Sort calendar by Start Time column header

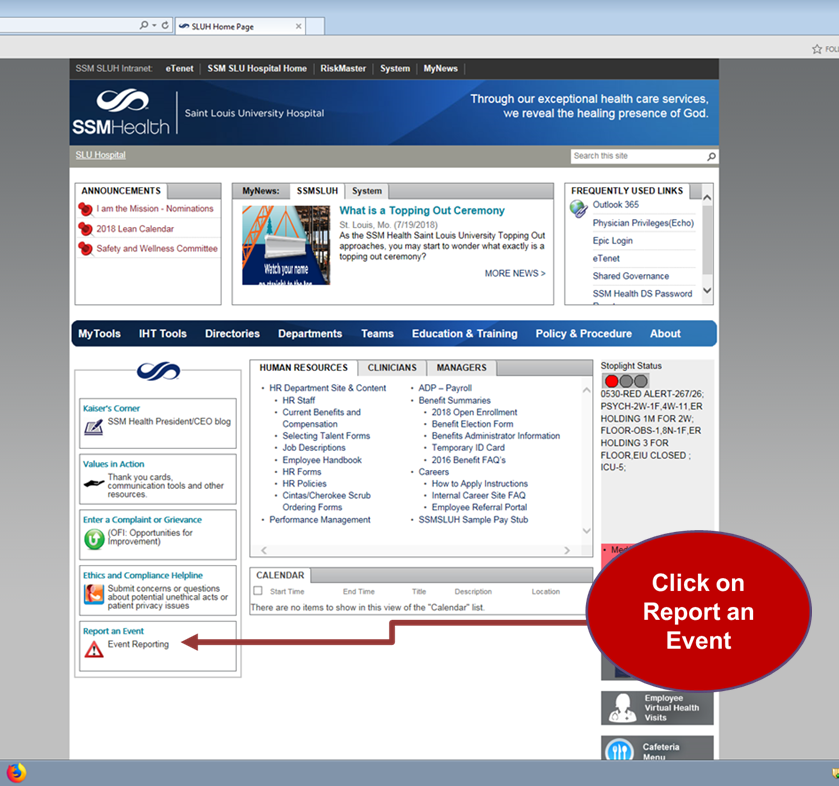(x=287, y=592)
